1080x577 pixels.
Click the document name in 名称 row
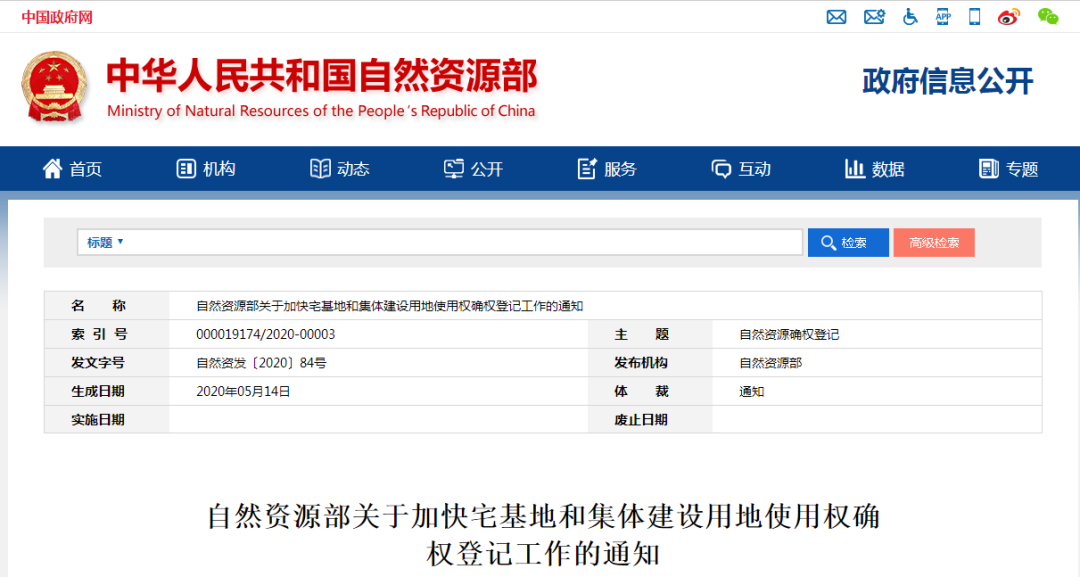coord(390,306)
